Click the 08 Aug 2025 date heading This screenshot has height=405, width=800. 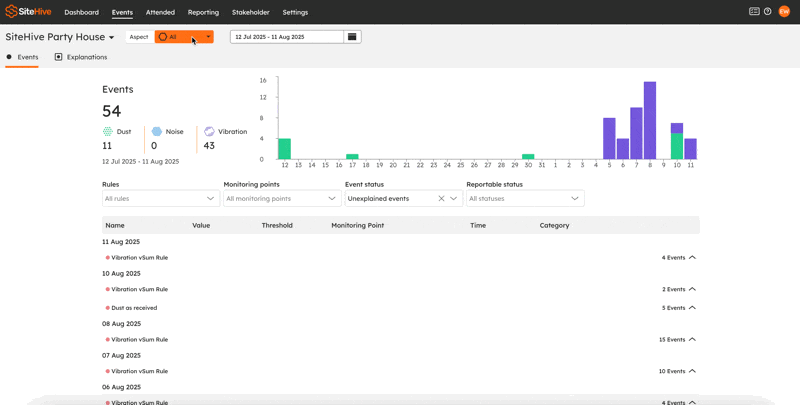point(121,324)
